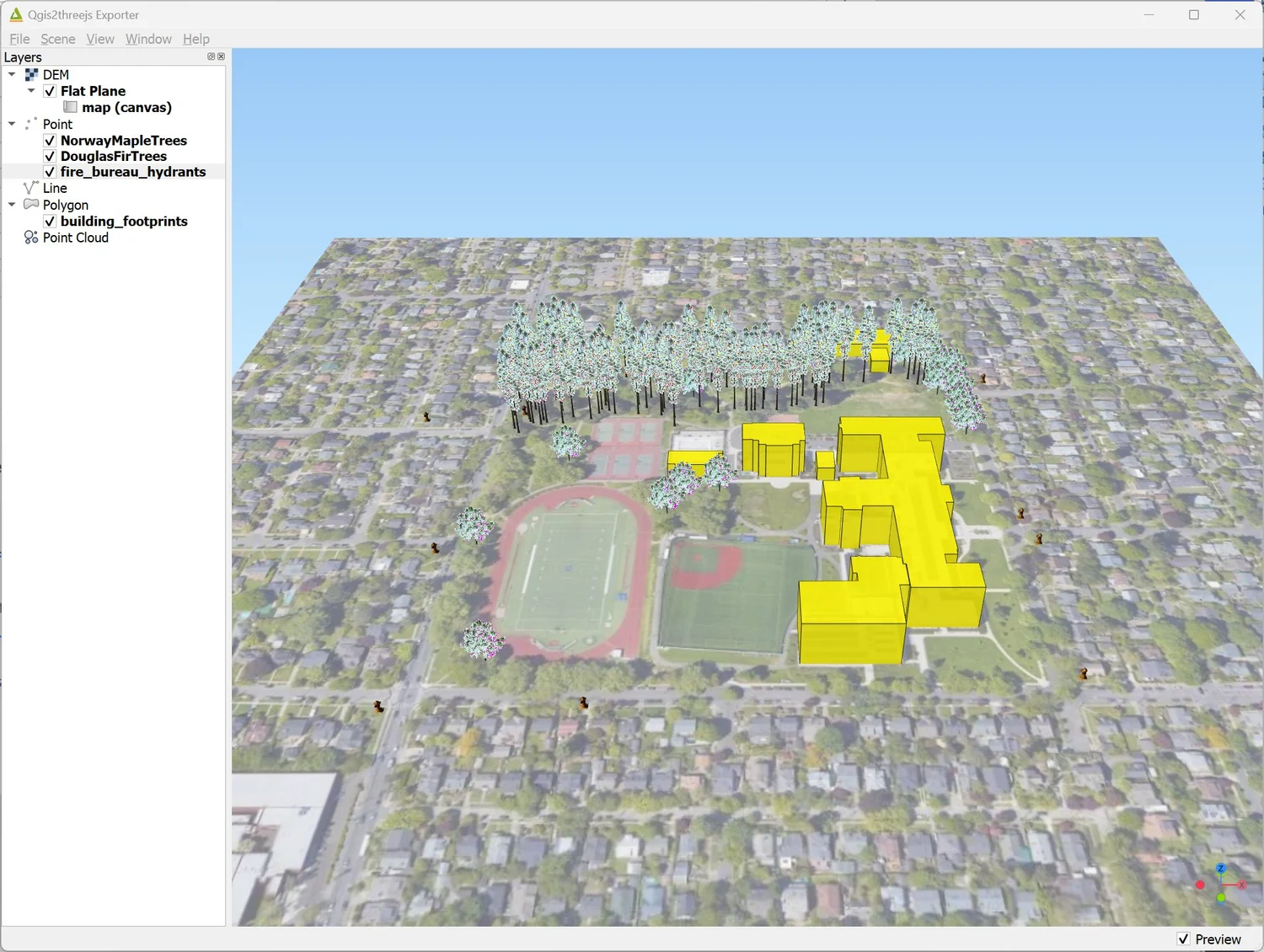Click the Line group icon
The image size is (1264, 952).
[30, 188]
